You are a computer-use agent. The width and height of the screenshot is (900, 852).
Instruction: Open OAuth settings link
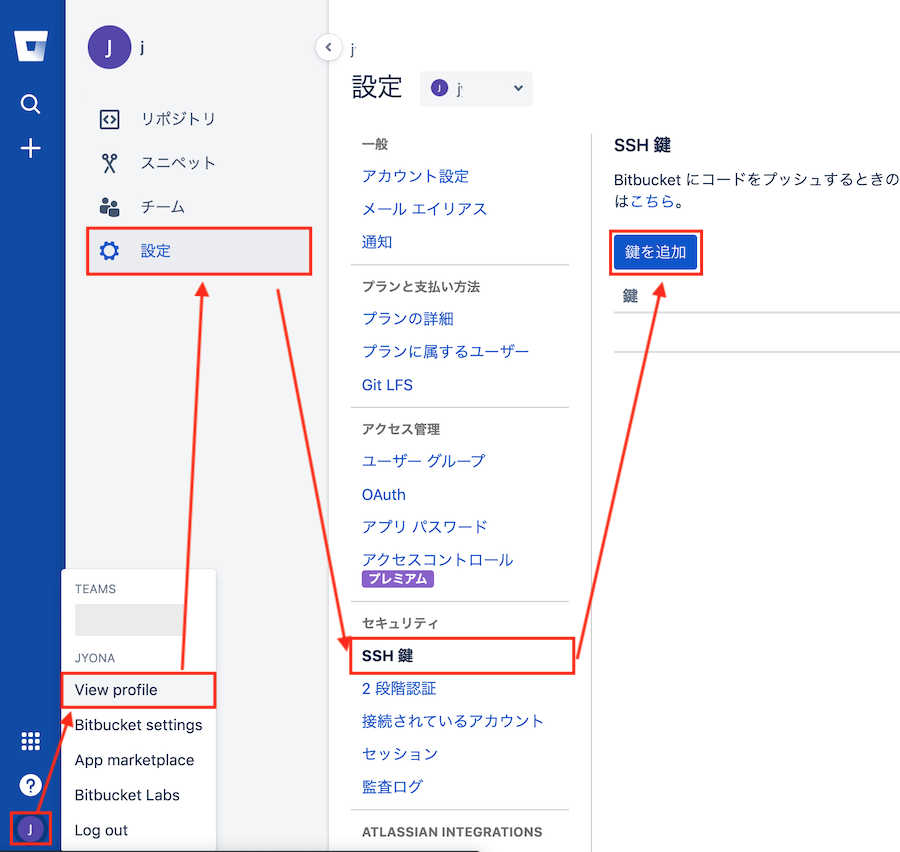[x=384, y=494]
